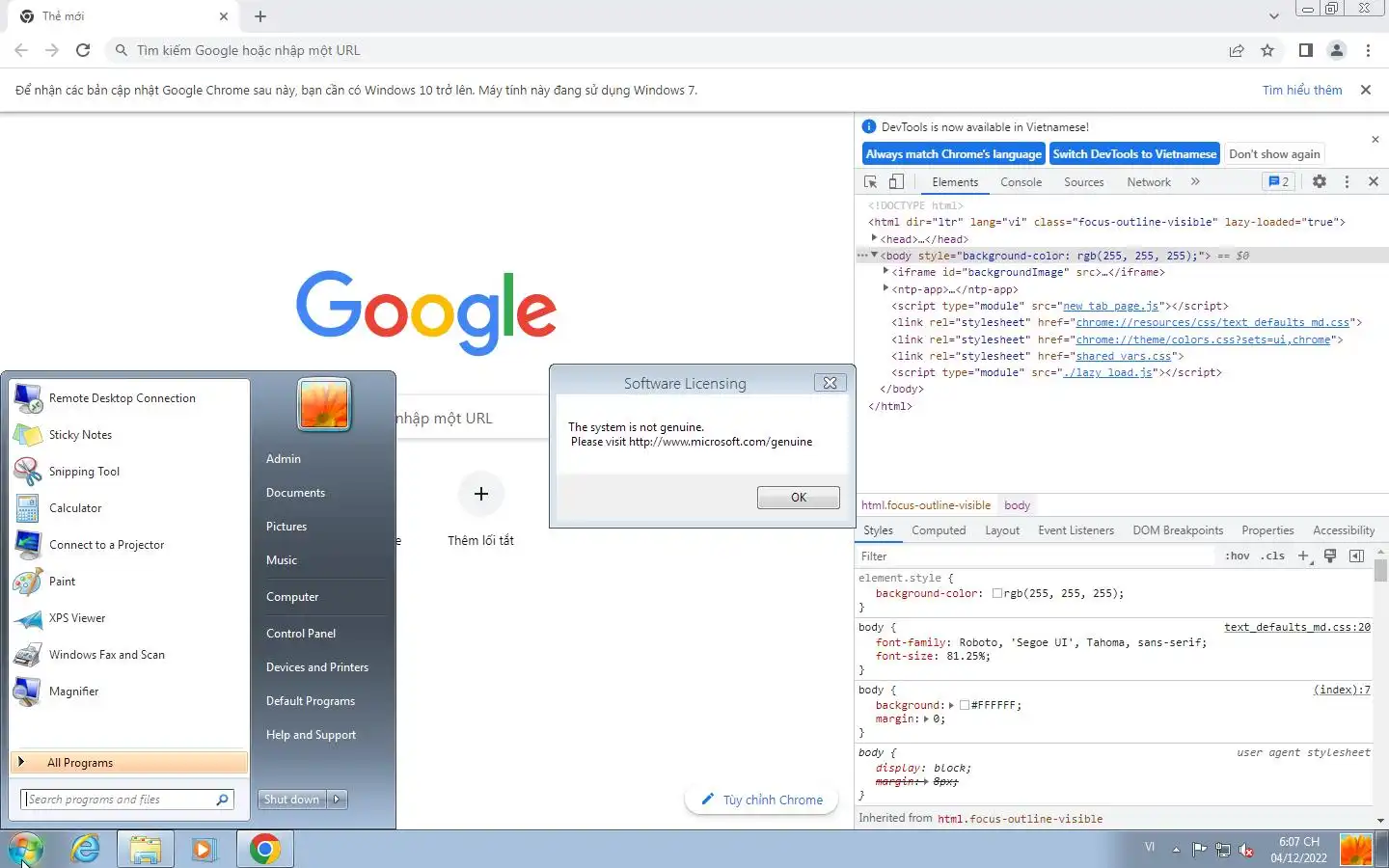
Task: Click Search programs and files box
Action: (x=127, y=800)
